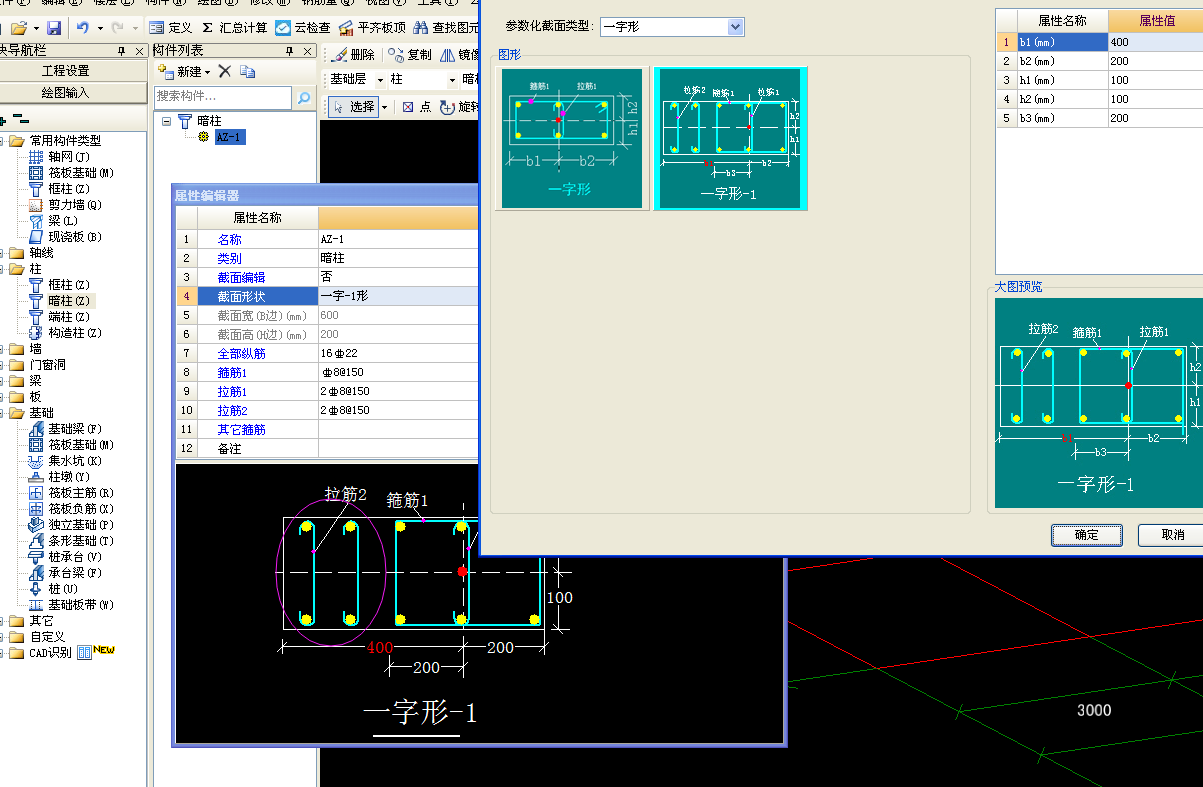This screenshot has height=787, width=1203.
Task: Select 基础梁(F) in navigation tree
Action: 64,428
